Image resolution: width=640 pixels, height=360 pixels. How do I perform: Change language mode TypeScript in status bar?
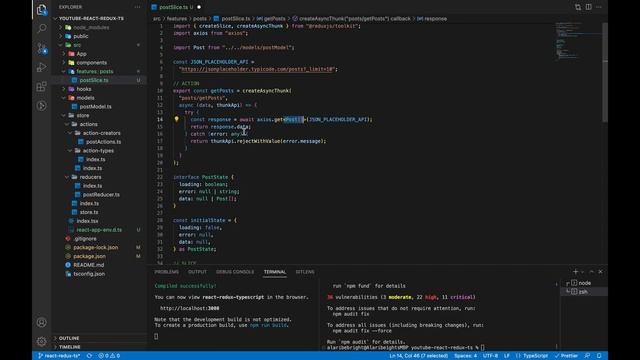[x=535, y=356]
